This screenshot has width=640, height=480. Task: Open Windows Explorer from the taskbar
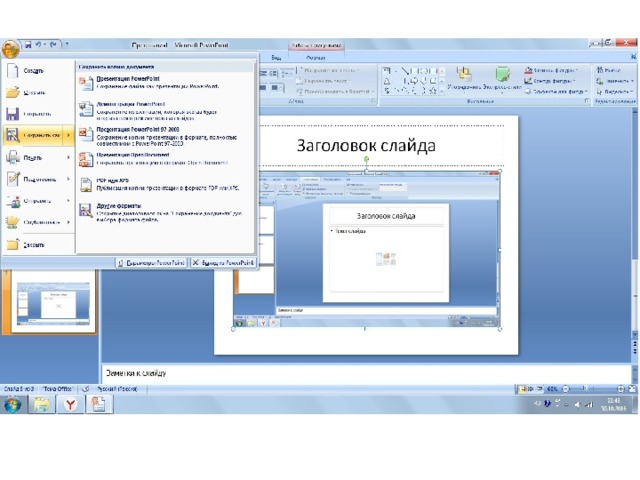click(x=42, y=404)
